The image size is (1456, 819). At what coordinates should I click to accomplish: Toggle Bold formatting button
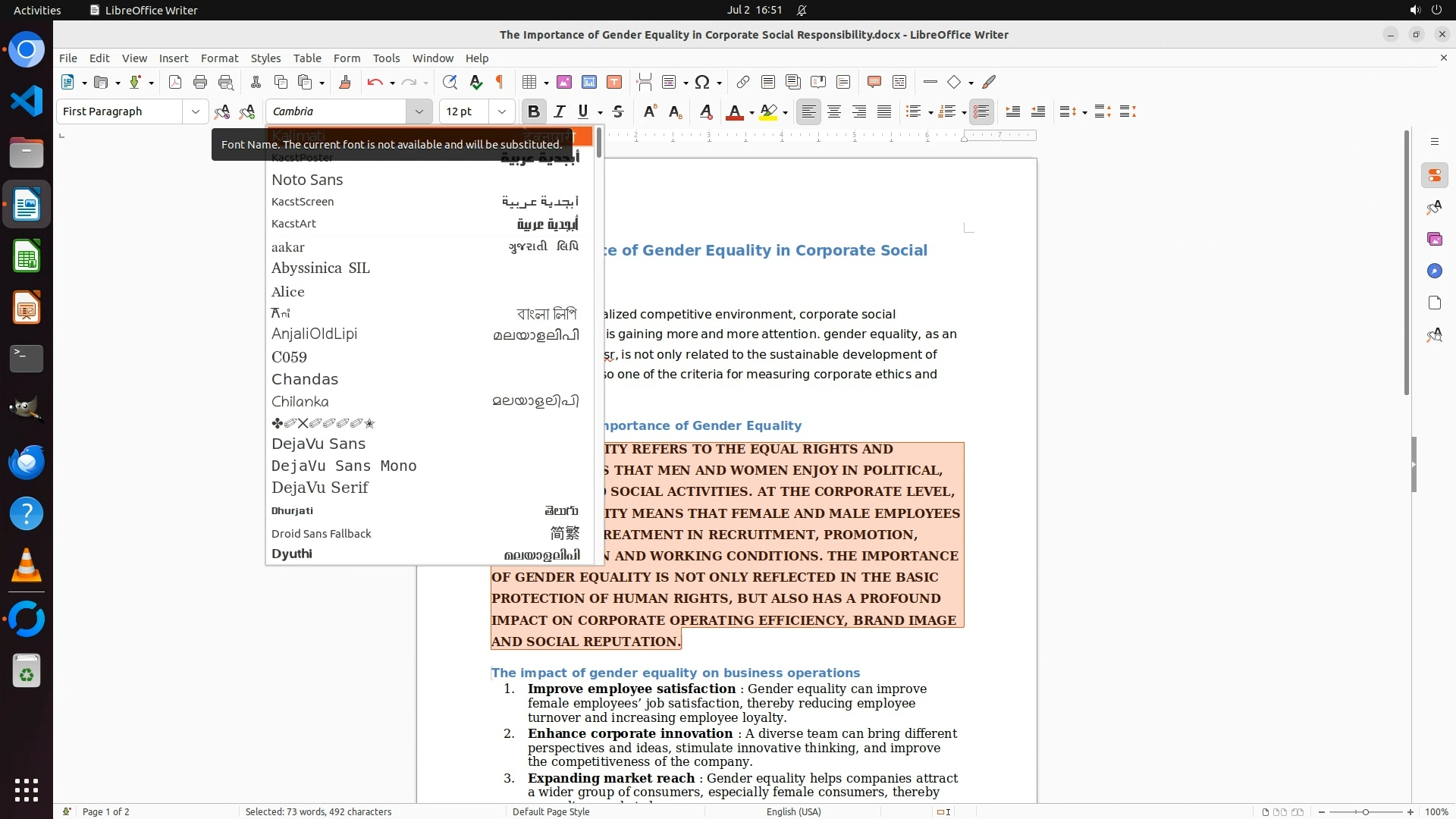coord(533,111)
